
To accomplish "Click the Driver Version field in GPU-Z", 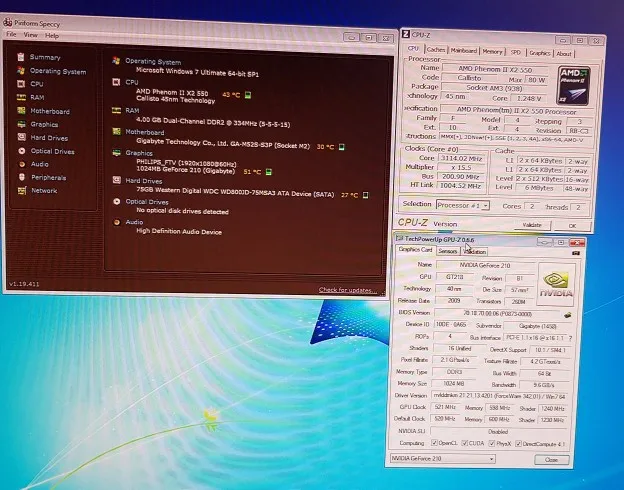I will [x=499, y=396].
